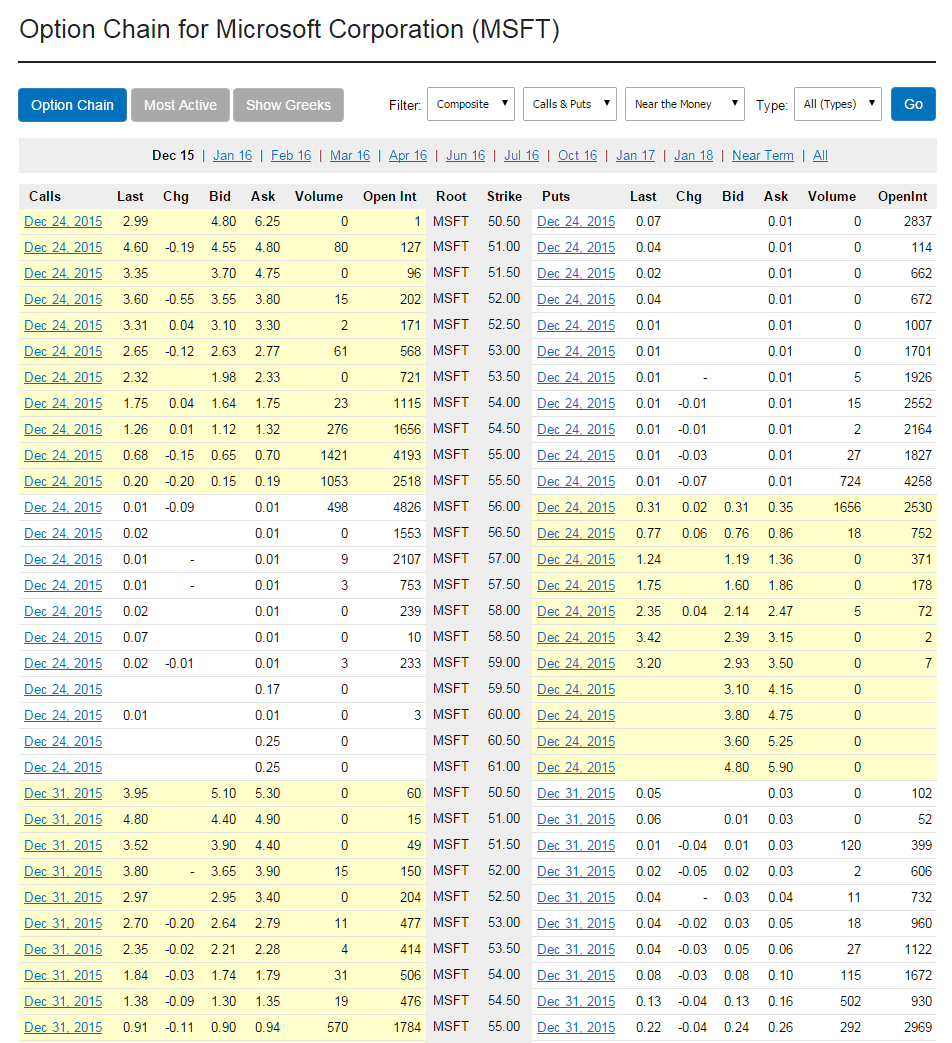This screenshot has width=952, height=1043.
Task: Click the Option Chain tab button
Action: click(x=72, y=105)
